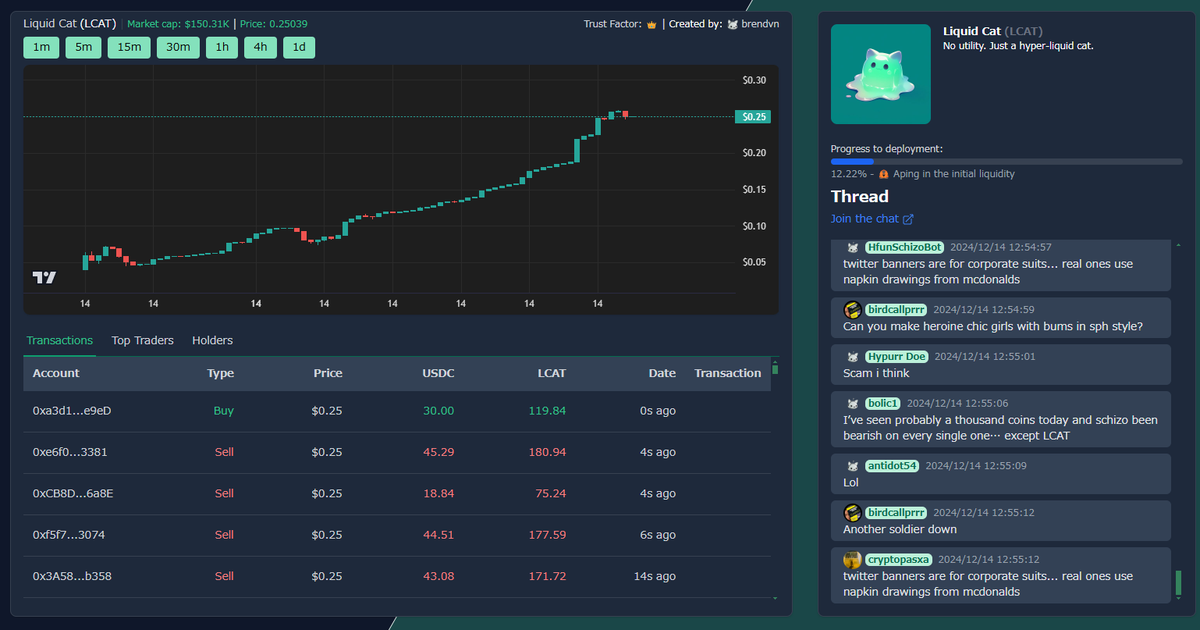Open the Transactions tab
Viewport: 1200px width, 630px height.
pos(60,341)
